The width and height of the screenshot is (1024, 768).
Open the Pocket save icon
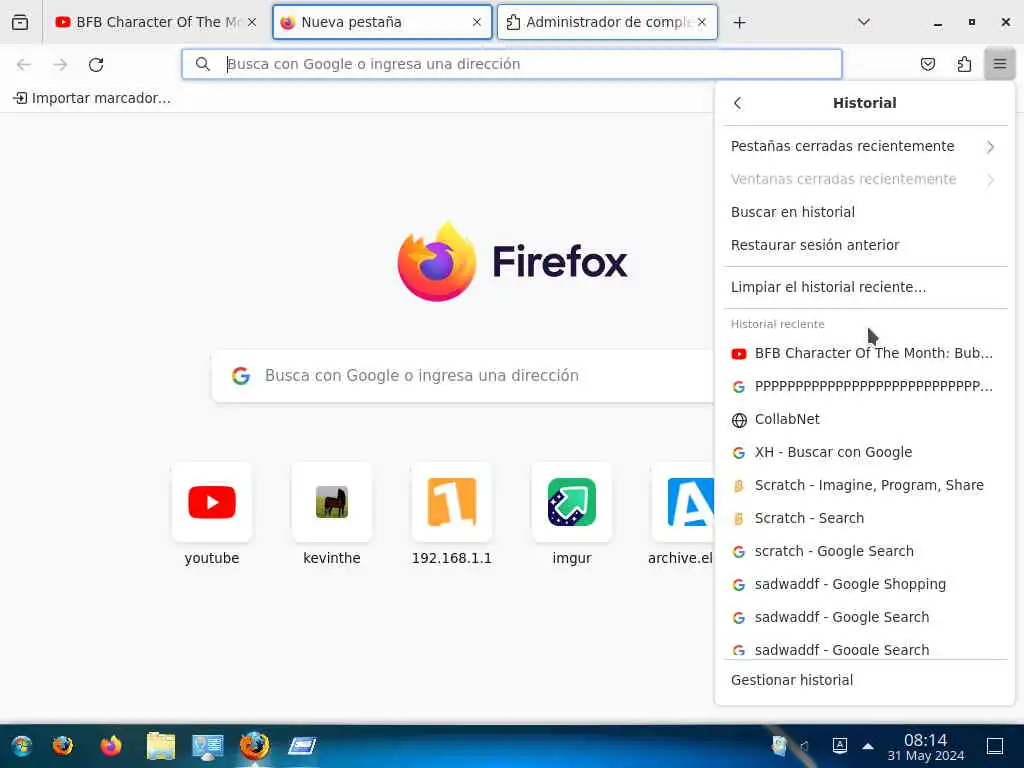pos(927,64)
